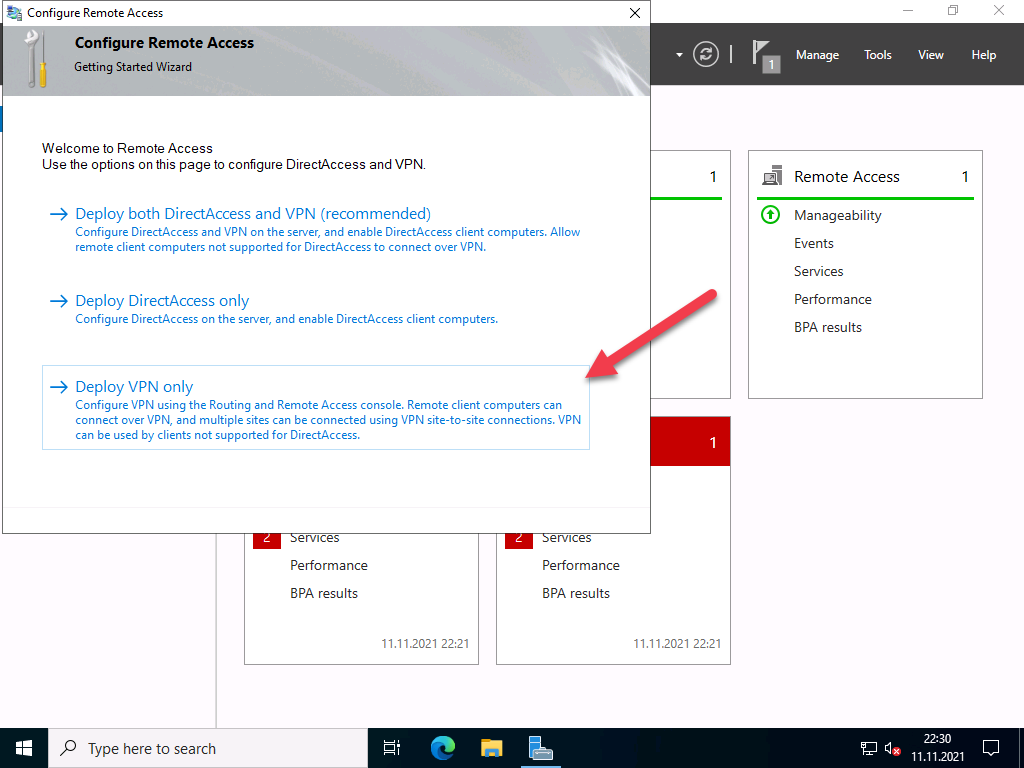Click the taskbar search box

(x=208, y=748)
